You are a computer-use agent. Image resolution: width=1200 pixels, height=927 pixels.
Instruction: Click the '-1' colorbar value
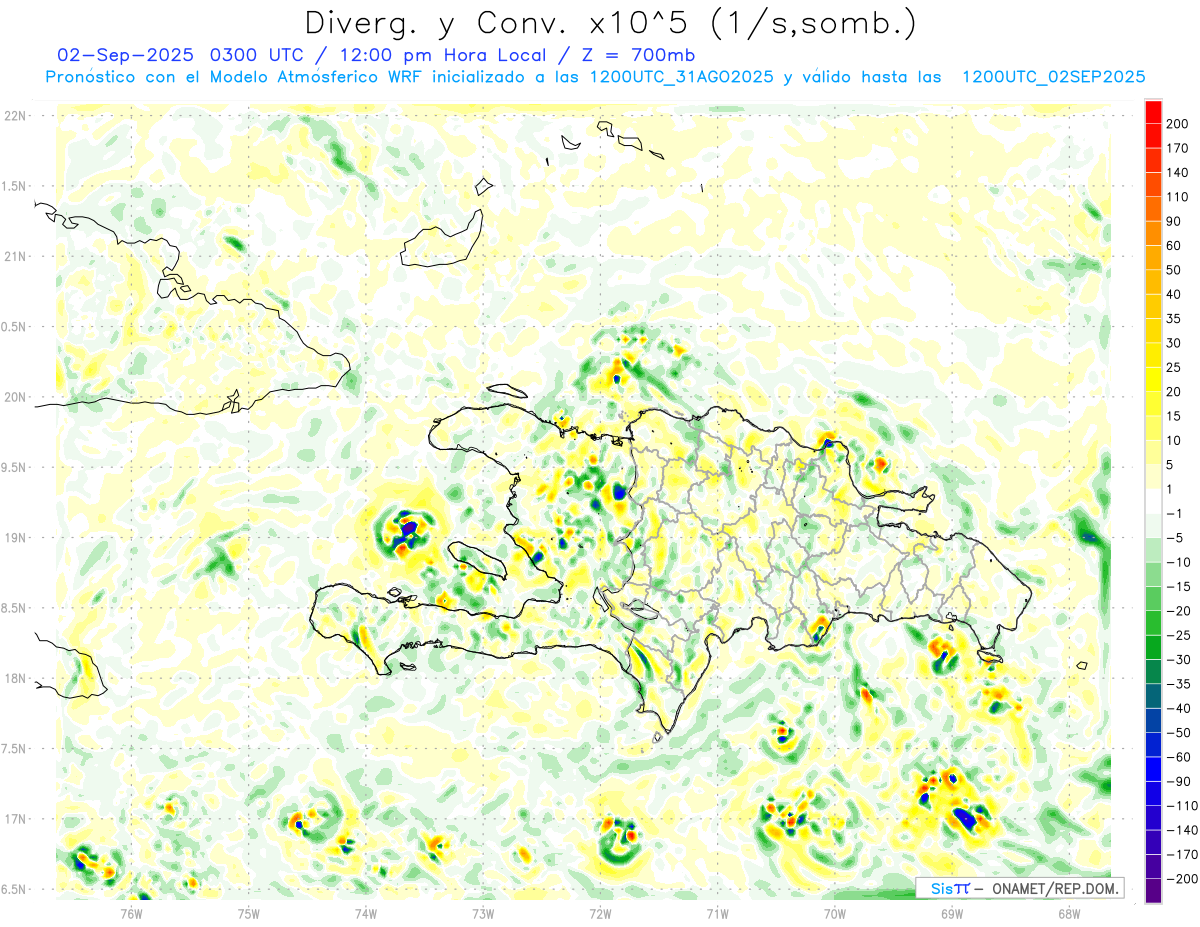[x=1174, y=513]
